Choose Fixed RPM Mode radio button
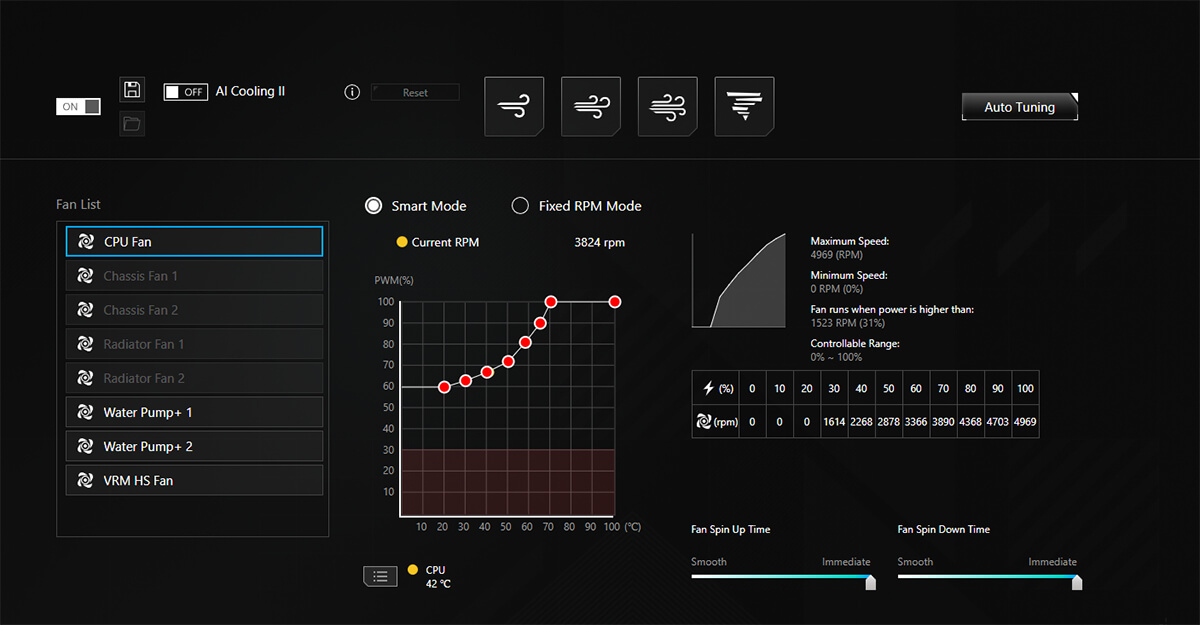This screenshot has width=1200, height=625. click(520, 206)
